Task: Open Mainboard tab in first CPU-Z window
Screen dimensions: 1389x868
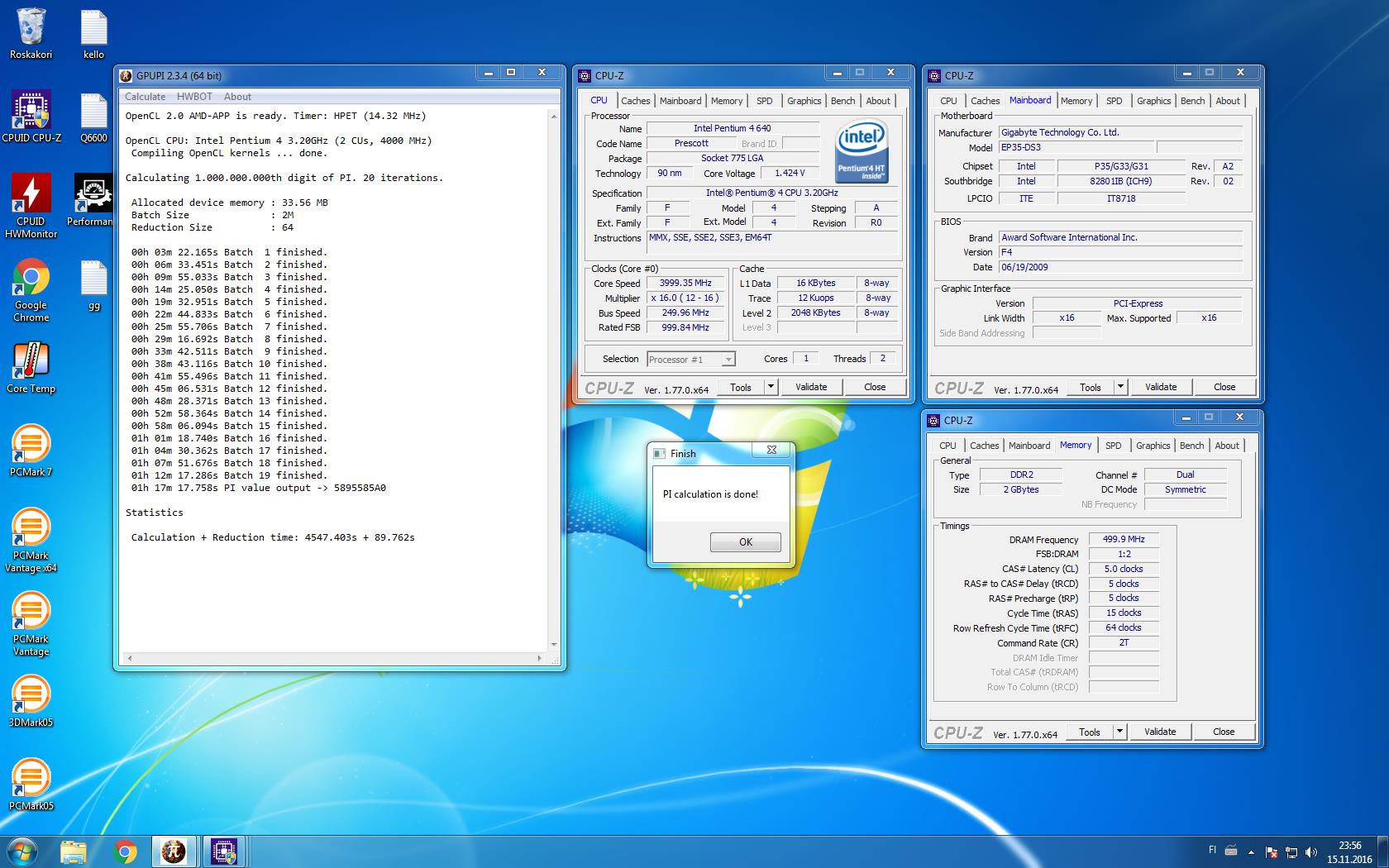Action: click(x=680, y=101)
